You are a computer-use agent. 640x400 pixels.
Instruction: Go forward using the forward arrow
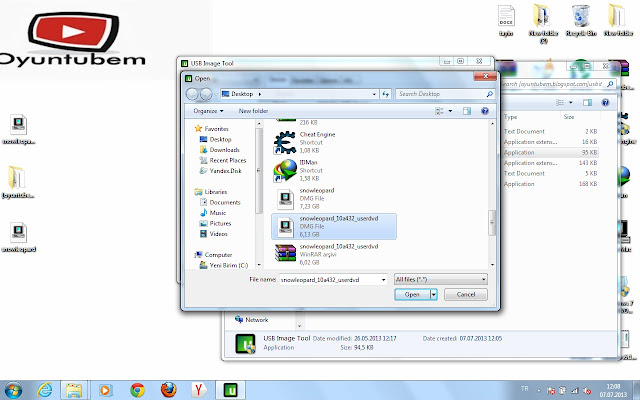[x=206, y=94]
